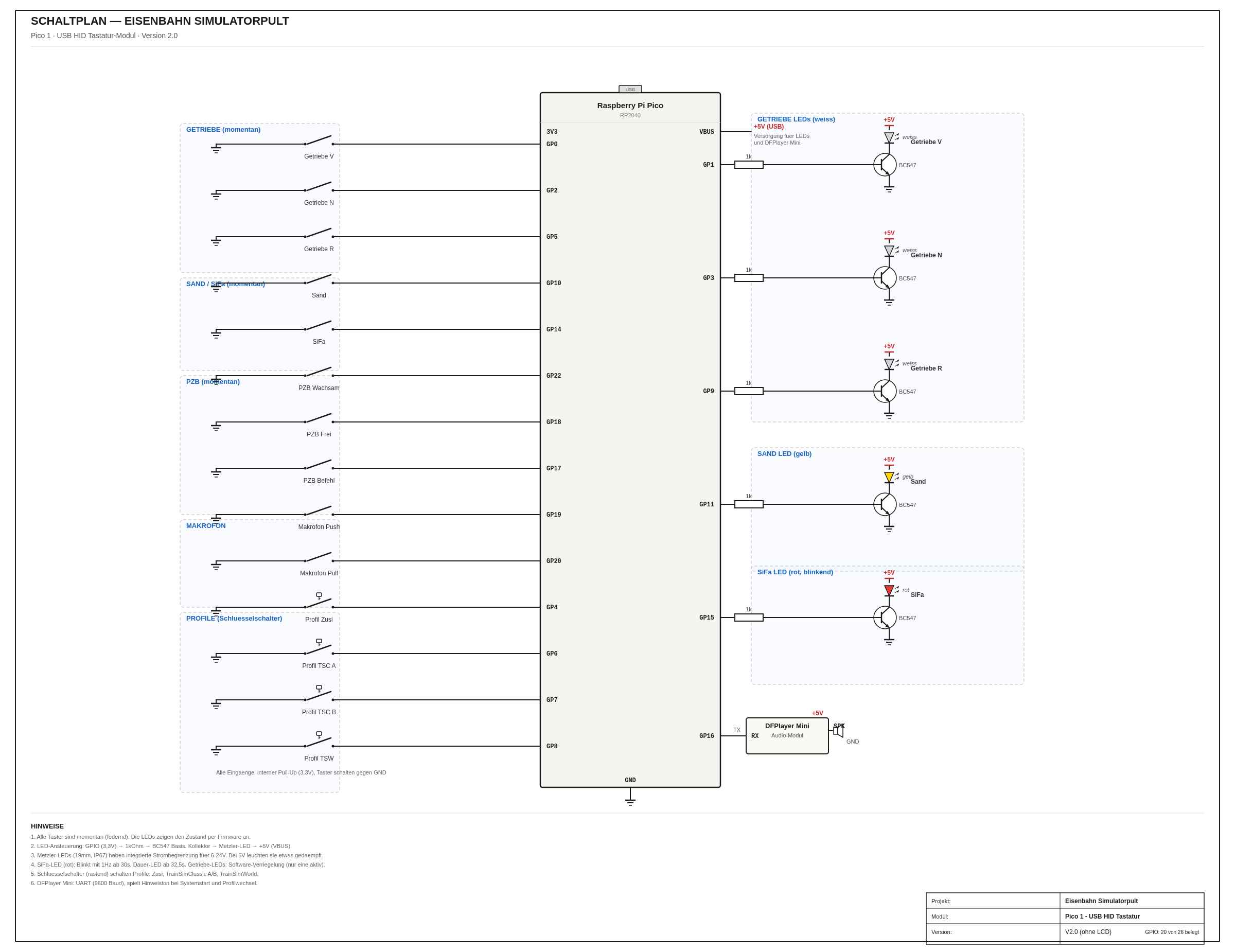The image size is (1235, 952).
Task: Click the white Getriebe V LED symbol
Action: 889,138
